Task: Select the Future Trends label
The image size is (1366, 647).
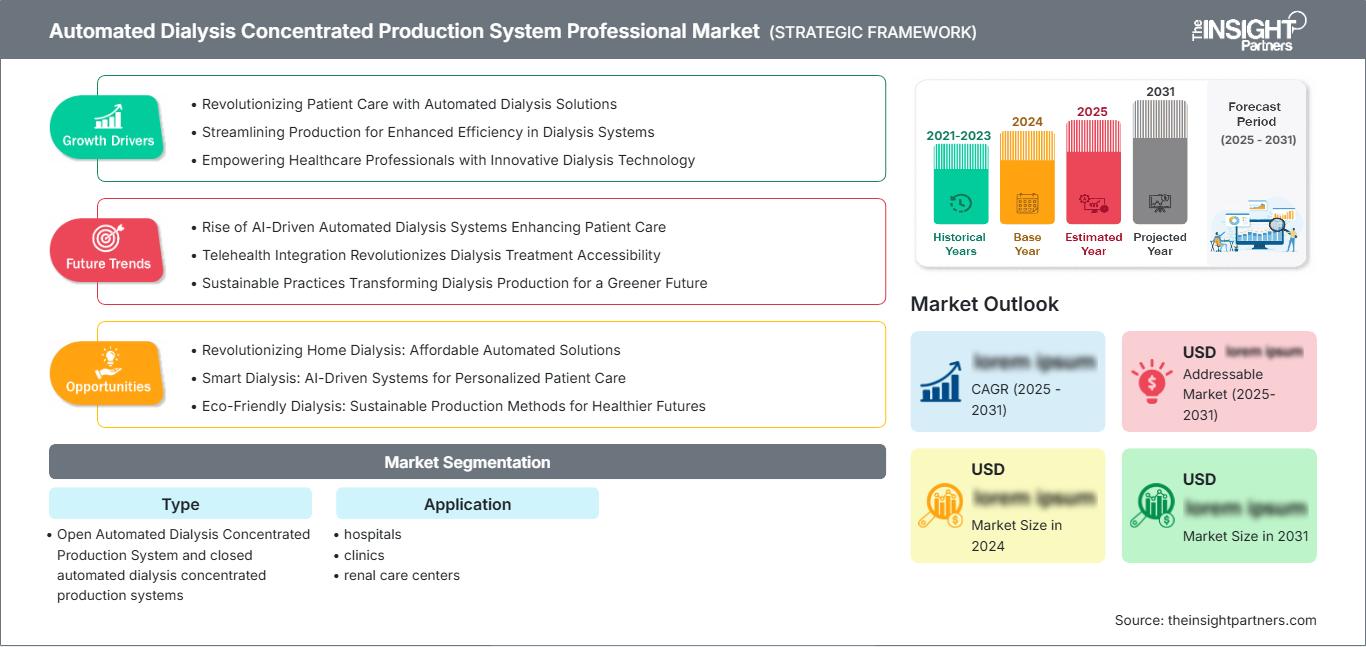Action: click(x=108, y=264)
